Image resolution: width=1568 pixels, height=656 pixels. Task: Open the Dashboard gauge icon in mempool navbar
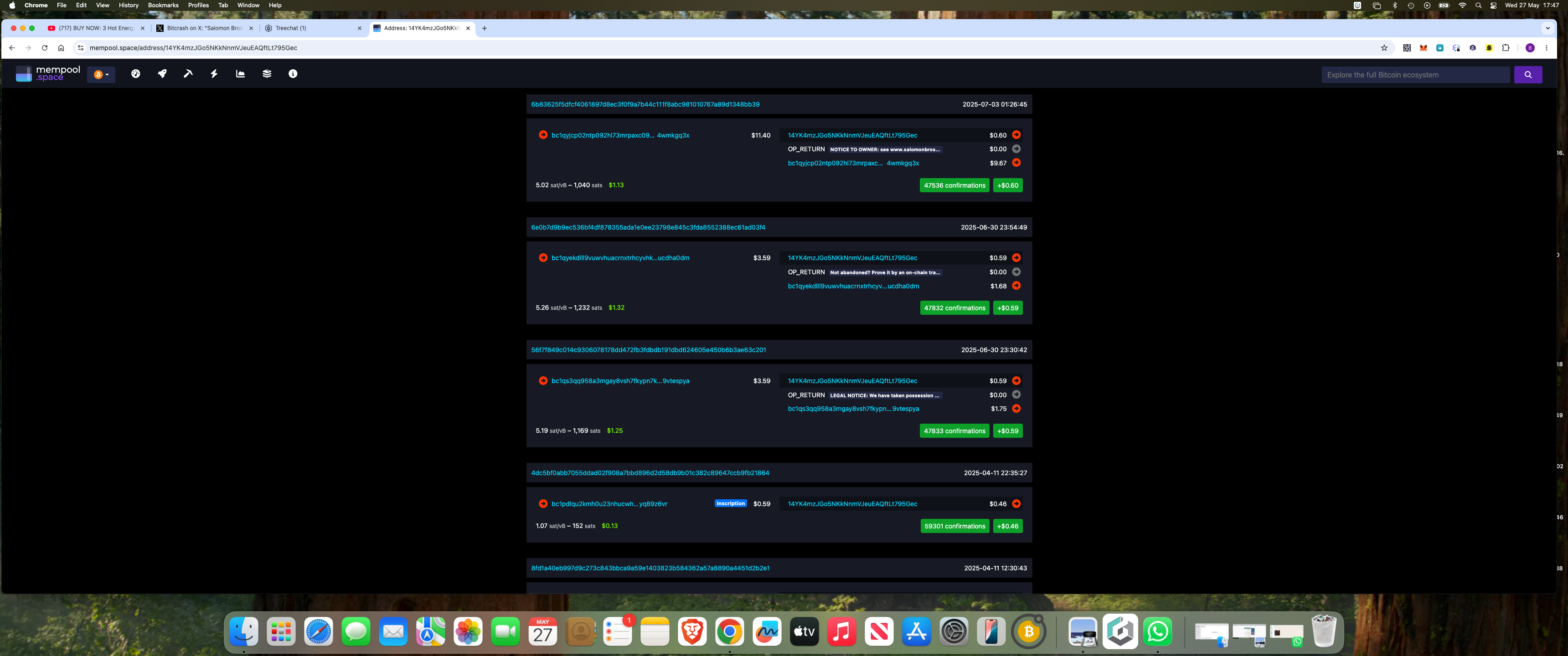[136, 74]
